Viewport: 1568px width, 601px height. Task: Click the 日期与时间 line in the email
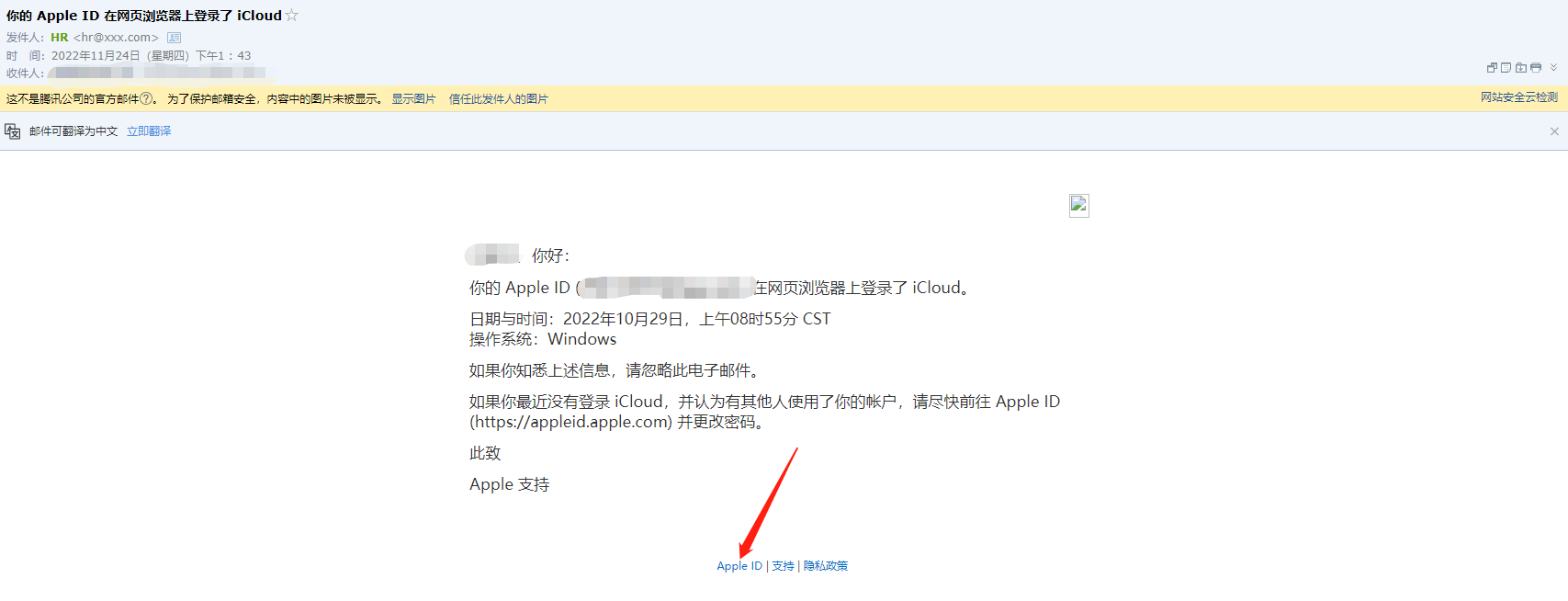pyautogui.click(x=650, y=319)
